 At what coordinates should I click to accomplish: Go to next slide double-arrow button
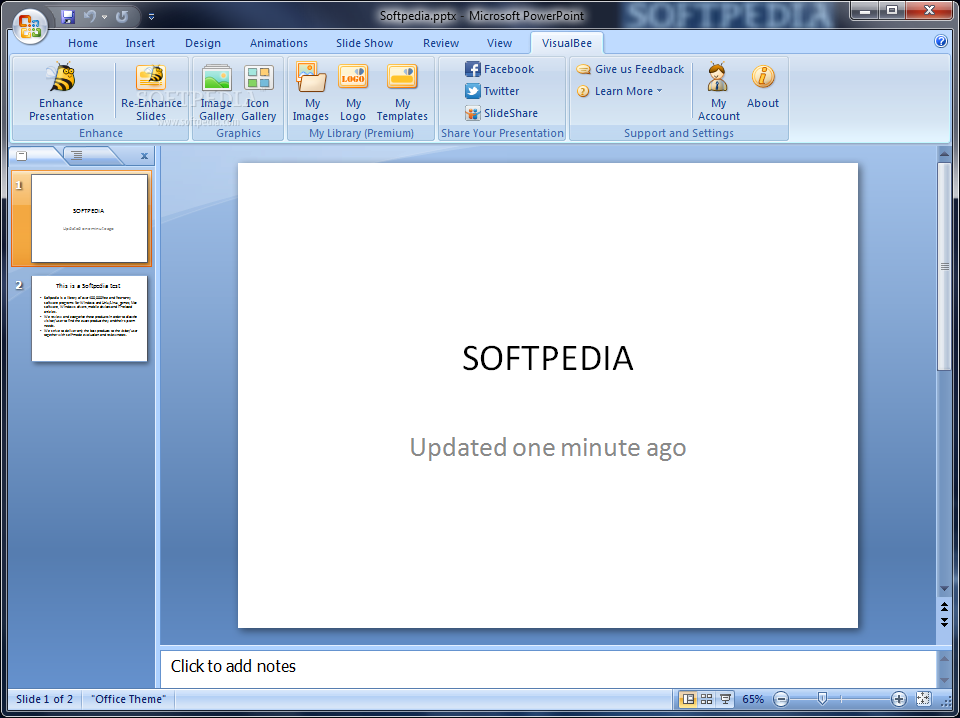944,623
